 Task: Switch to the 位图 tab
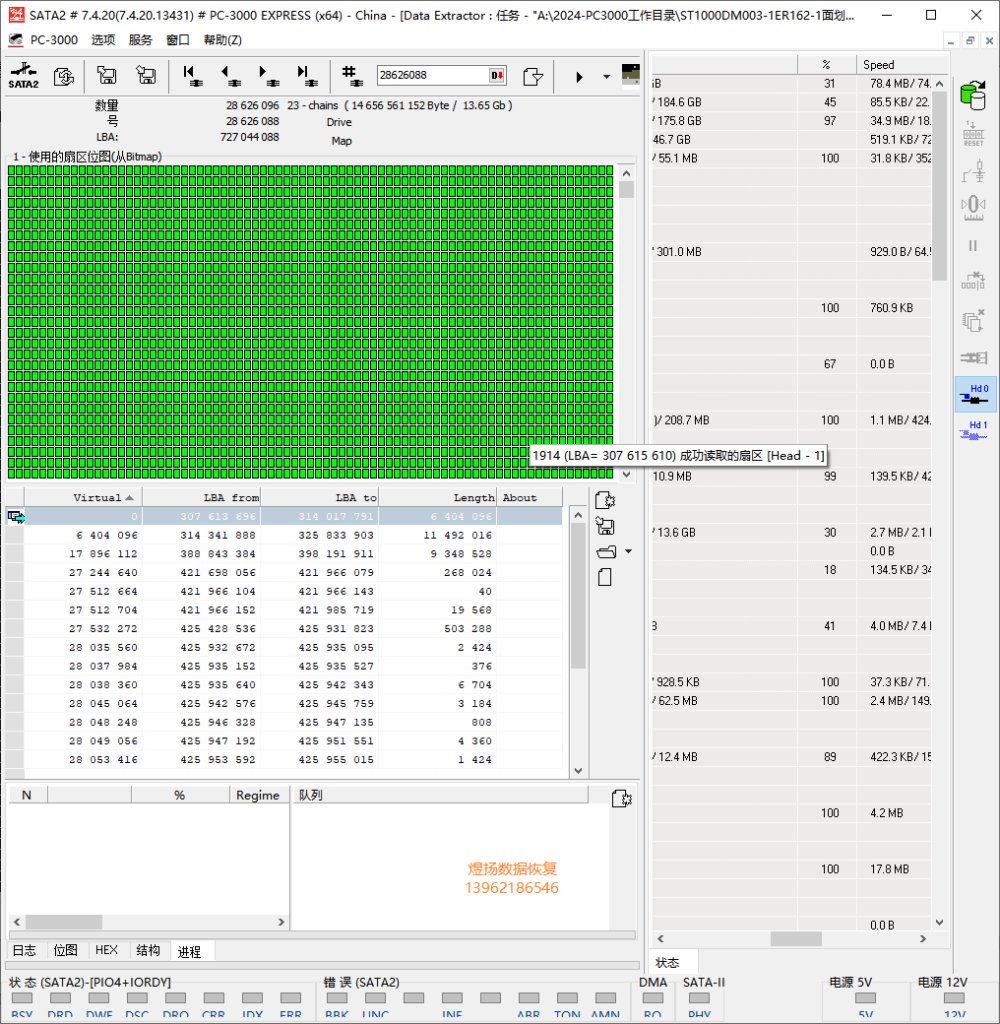(x=65, y=950)
